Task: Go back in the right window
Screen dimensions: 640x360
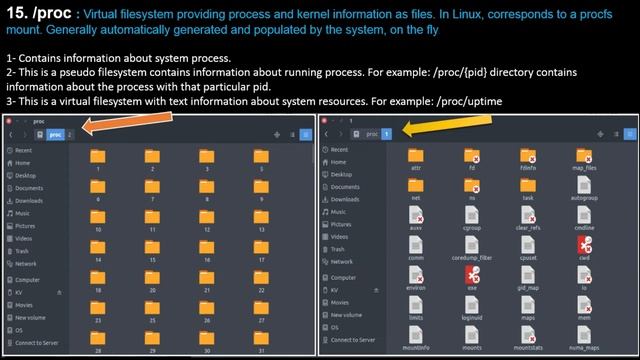Action: [x=326, y=134]
